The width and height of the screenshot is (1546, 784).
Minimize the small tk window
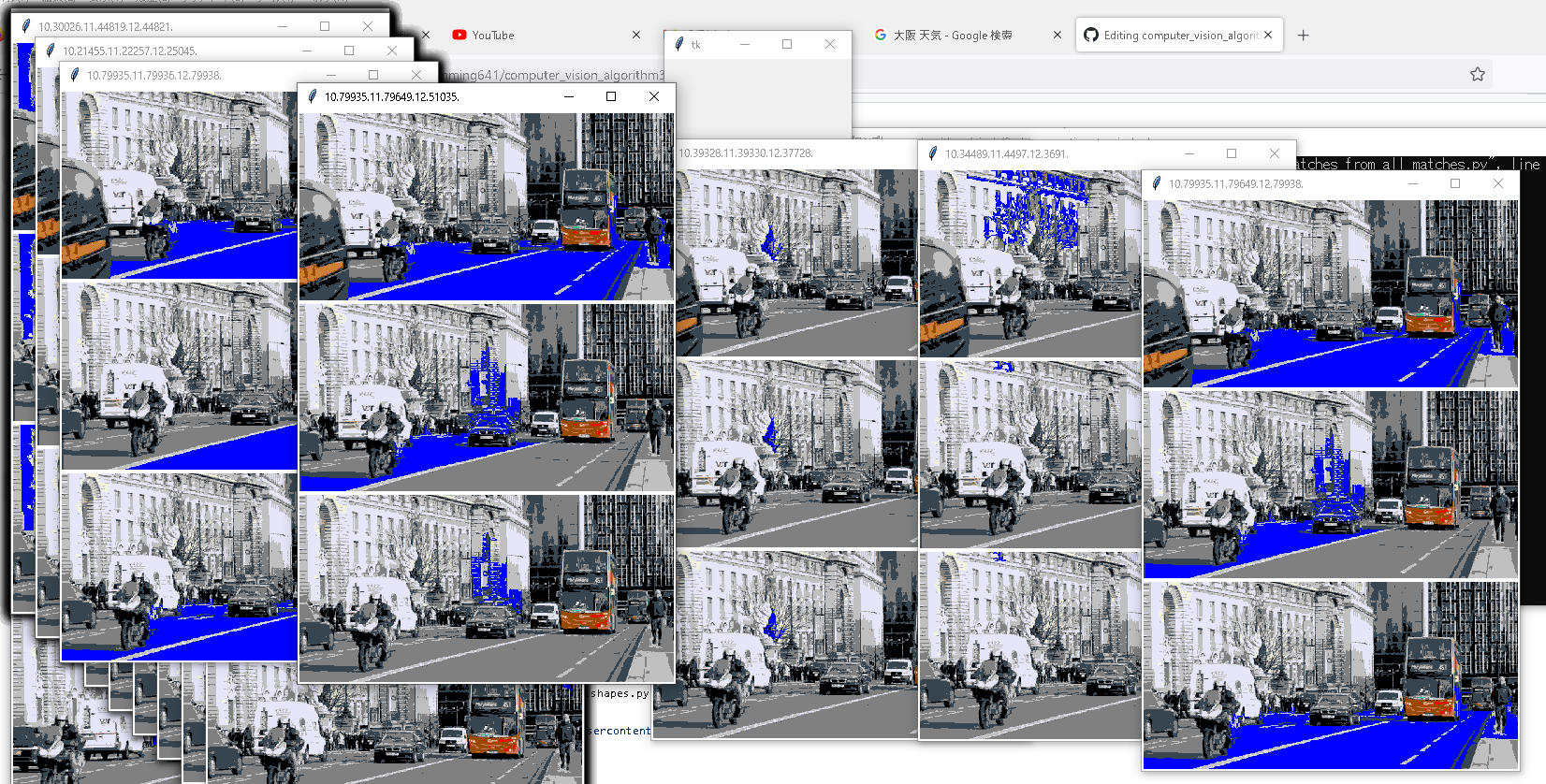[x=745, y=44]
